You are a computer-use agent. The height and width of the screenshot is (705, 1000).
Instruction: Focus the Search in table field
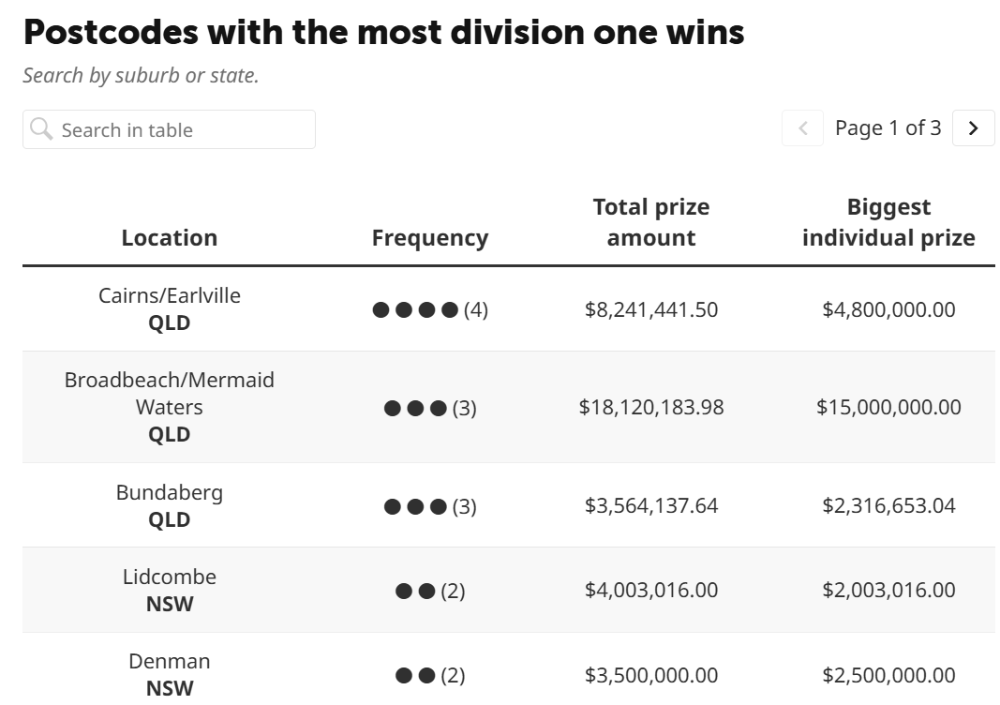point(169,130)
